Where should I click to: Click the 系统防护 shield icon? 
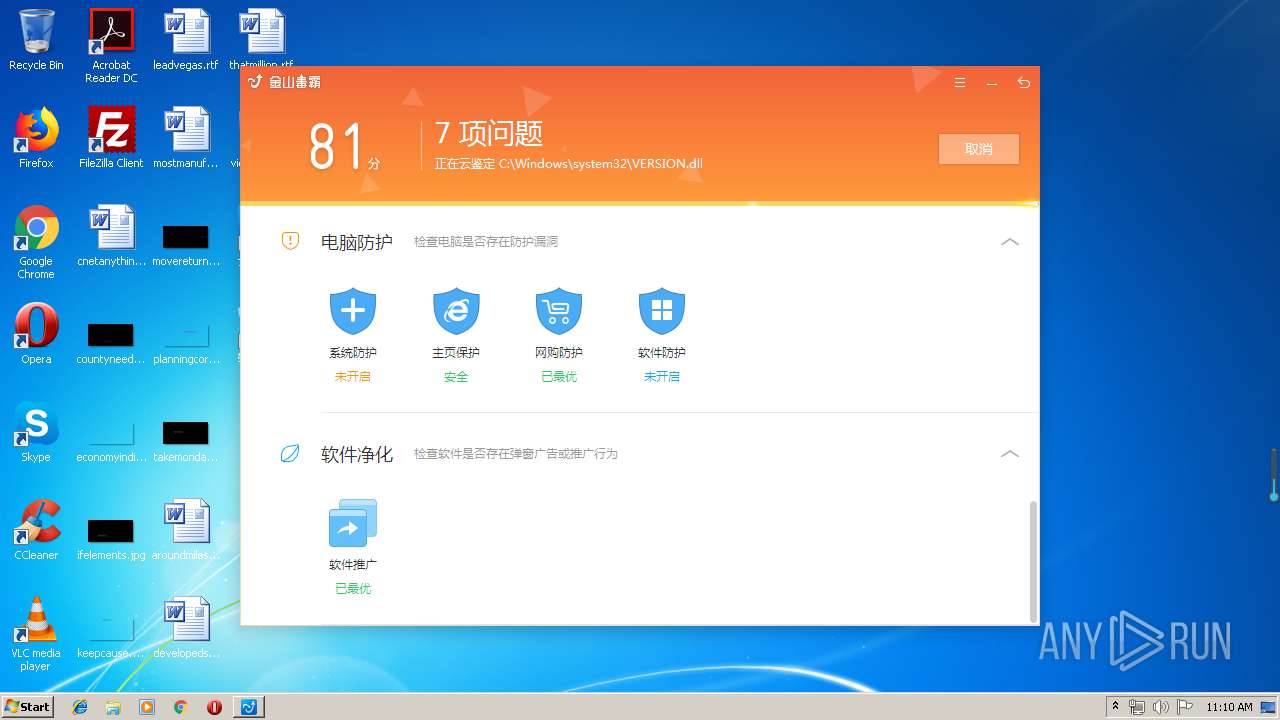pos(353,311)
